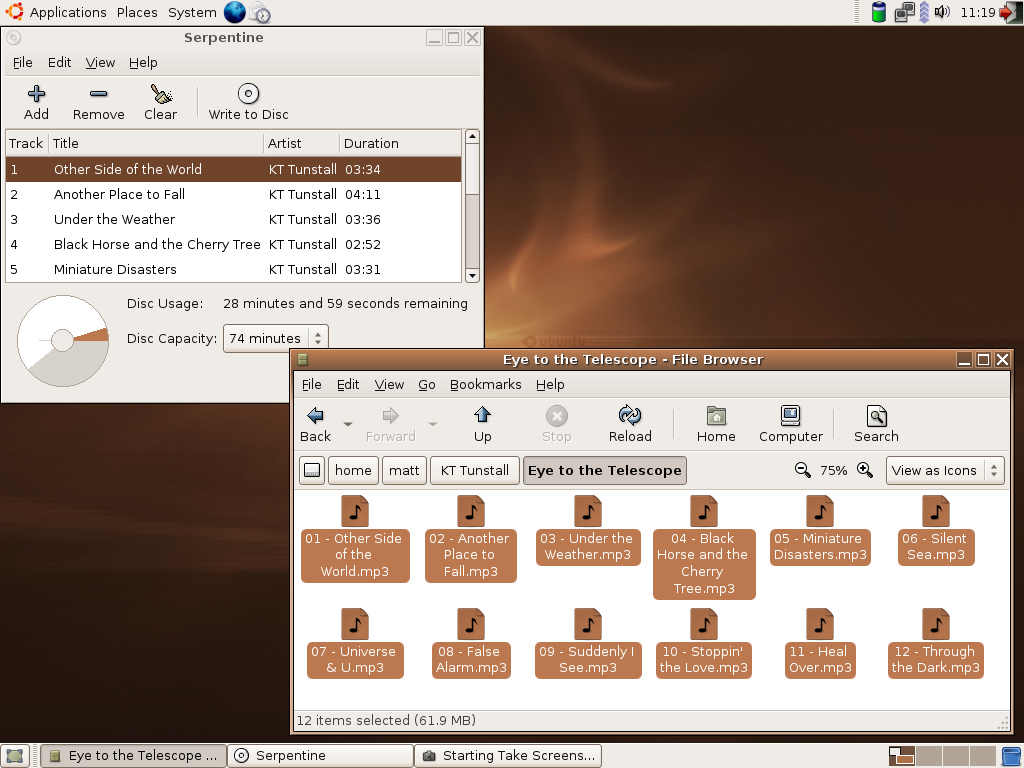Select file 10 - Stoppin' the Love.mp3
Viewport: 1024px width, 768px height.
point(703,643)
